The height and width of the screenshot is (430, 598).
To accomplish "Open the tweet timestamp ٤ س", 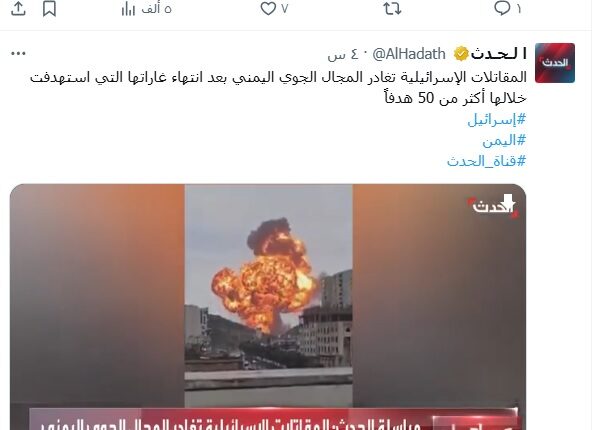I will click(343, 55).
